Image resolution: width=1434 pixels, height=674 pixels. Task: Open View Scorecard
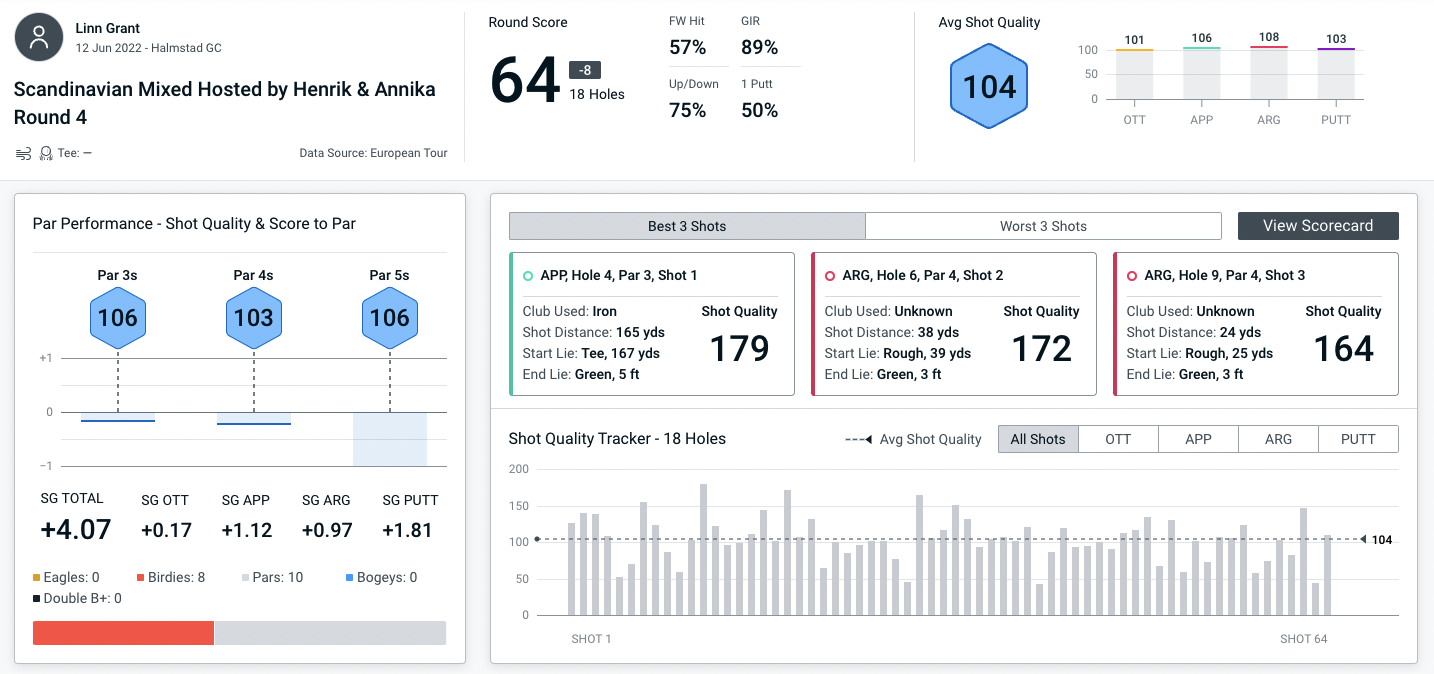pyautogui.click(x=1318, y=226)
